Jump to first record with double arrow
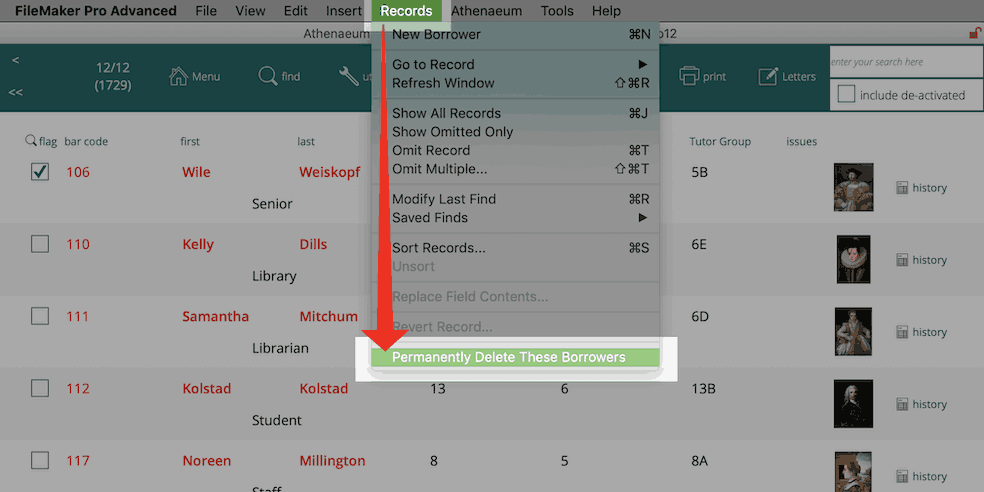The image size is (984, 492). click(x=16, y=91)
